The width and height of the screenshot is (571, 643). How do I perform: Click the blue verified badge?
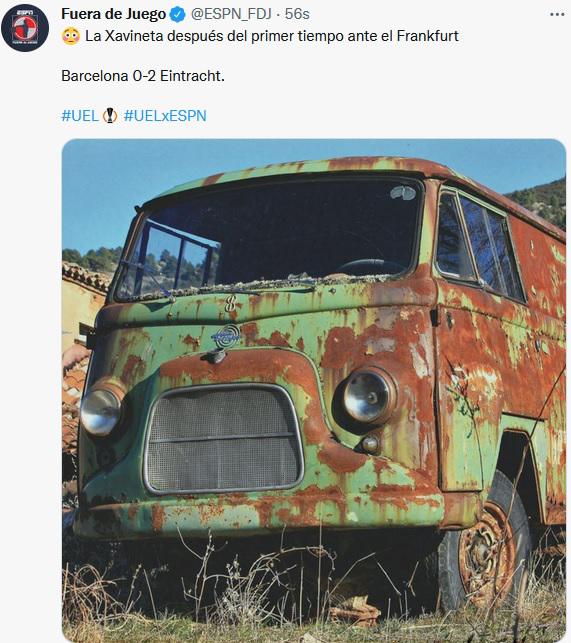(177, 15)
